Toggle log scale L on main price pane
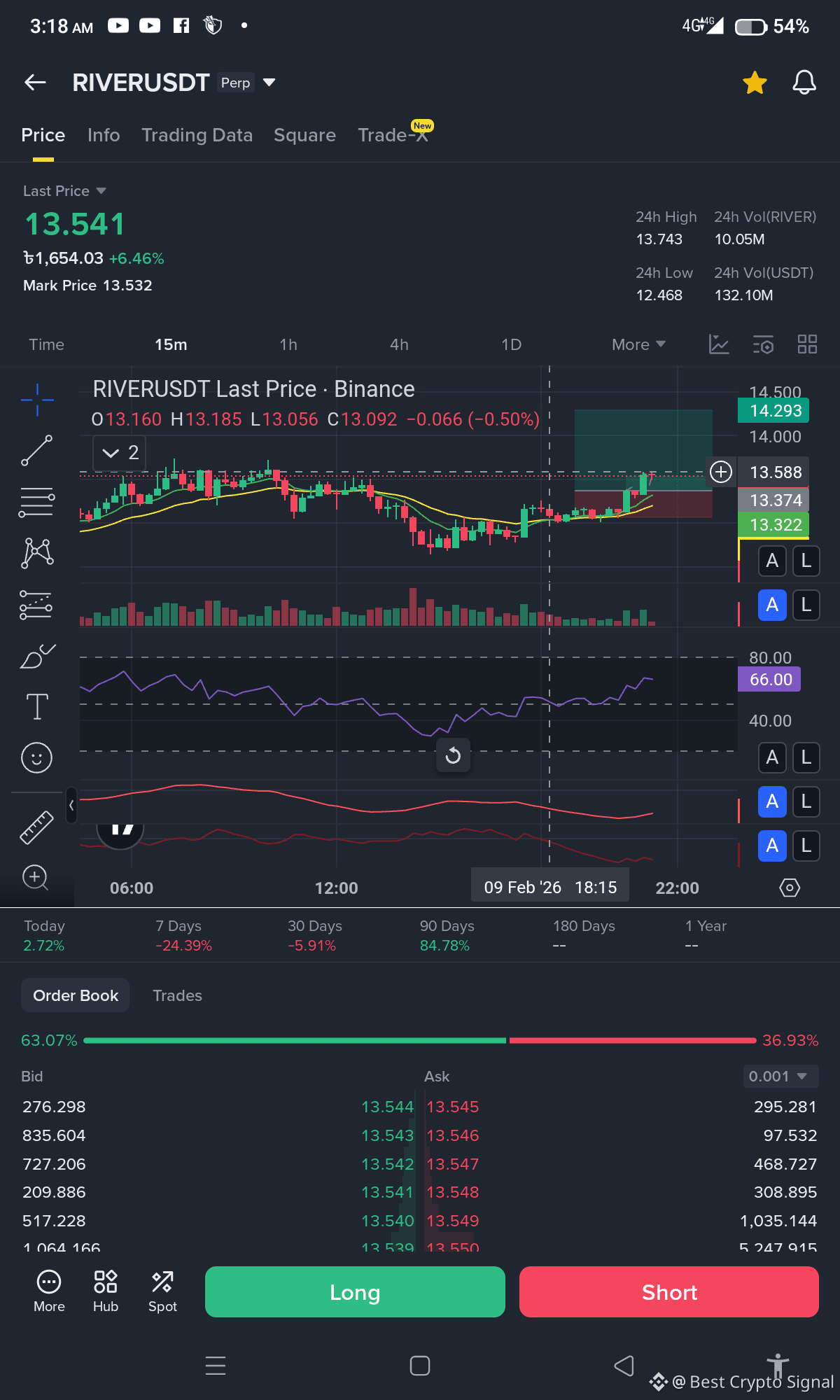This screenshot has height=1400, width=840. point(806,561)
